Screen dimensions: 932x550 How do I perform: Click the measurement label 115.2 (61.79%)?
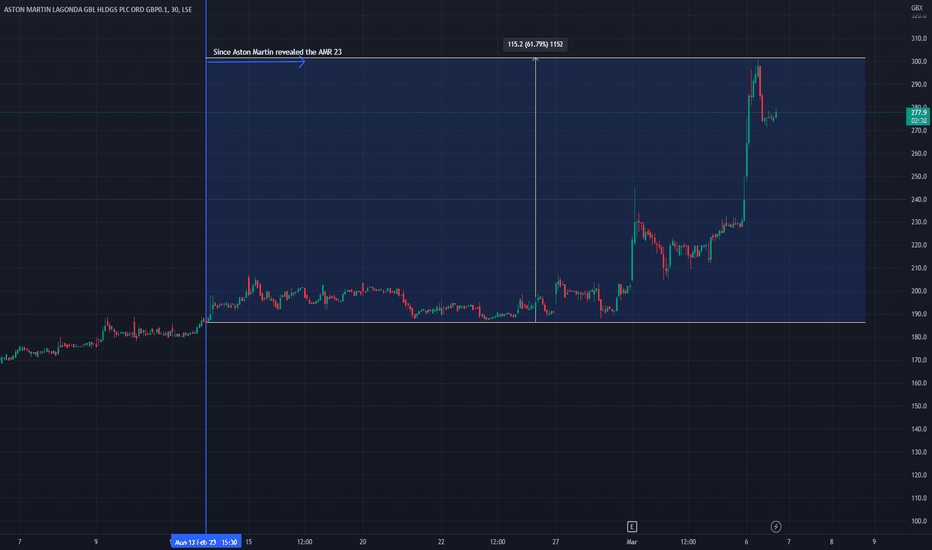[535, 44]
